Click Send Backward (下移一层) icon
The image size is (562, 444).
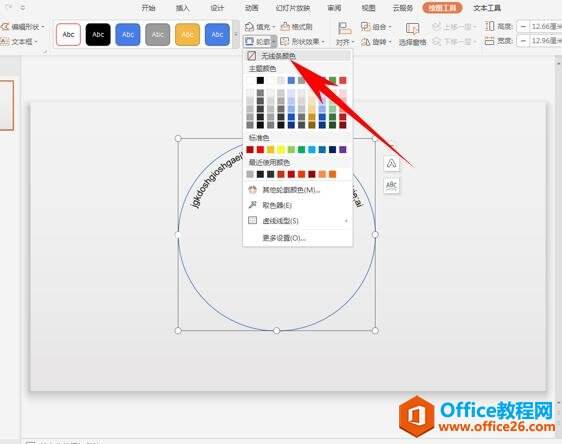click(436, 42)
